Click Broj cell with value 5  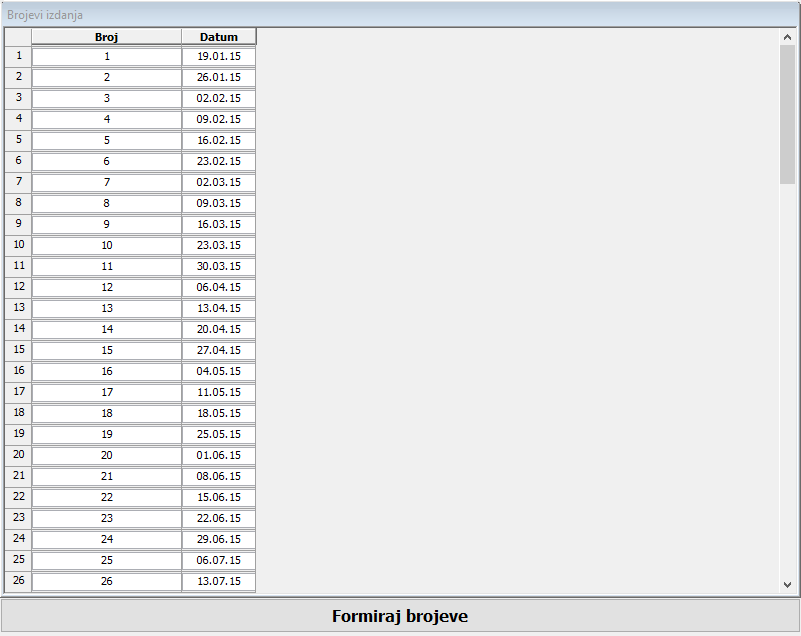click(x=107, y=141)
